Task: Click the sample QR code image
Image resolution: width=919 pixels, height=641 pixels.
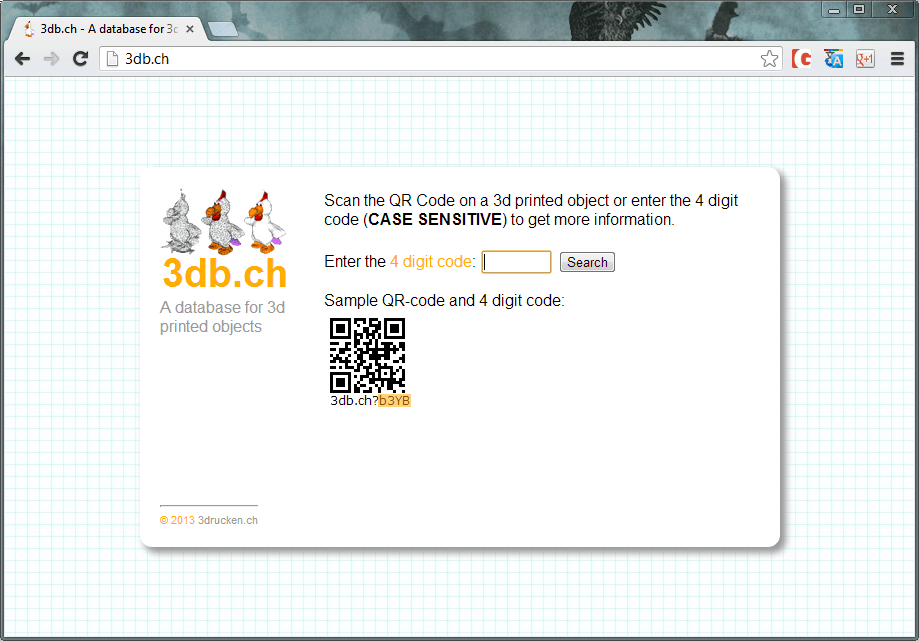Action: pos(367,355)
